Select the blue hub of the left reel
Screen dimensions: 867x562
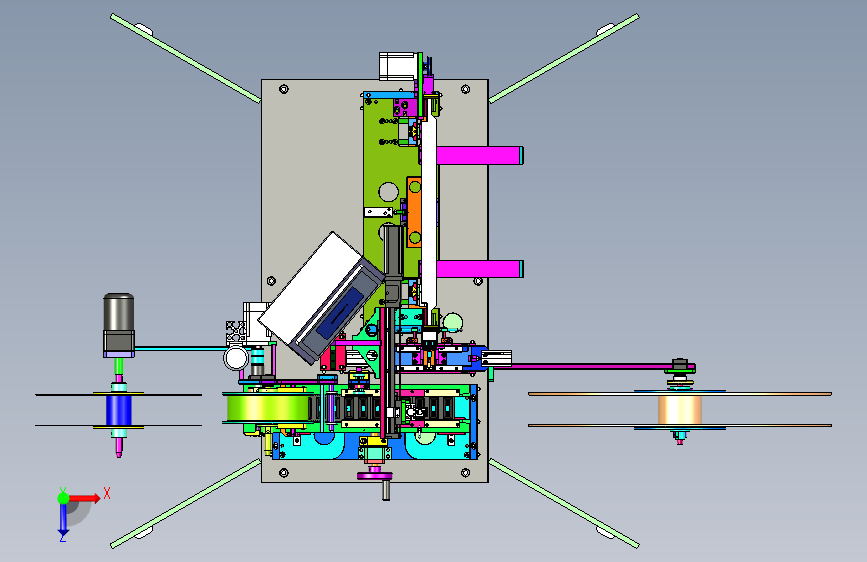[x=118, y=410]
